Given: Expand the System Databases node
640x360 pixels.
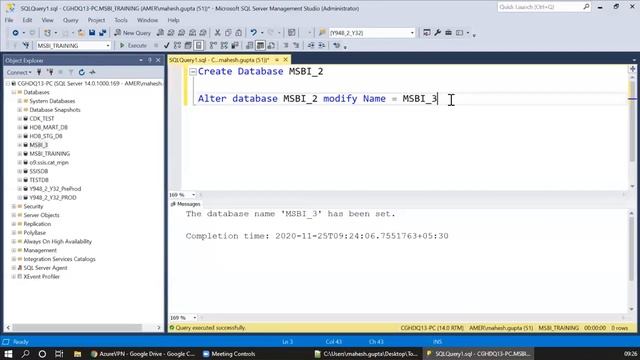Looking at the screenshot, I should tap(19, 101).
